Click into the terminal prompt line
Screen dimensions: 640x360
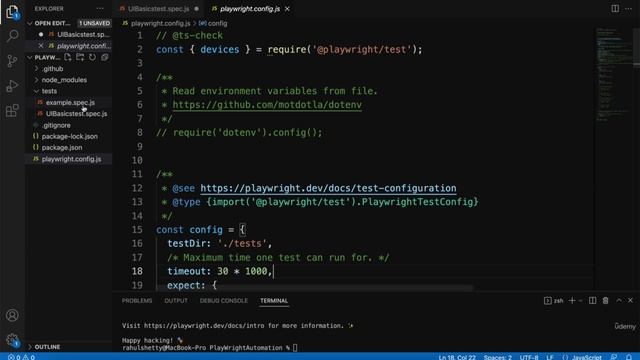210,348
